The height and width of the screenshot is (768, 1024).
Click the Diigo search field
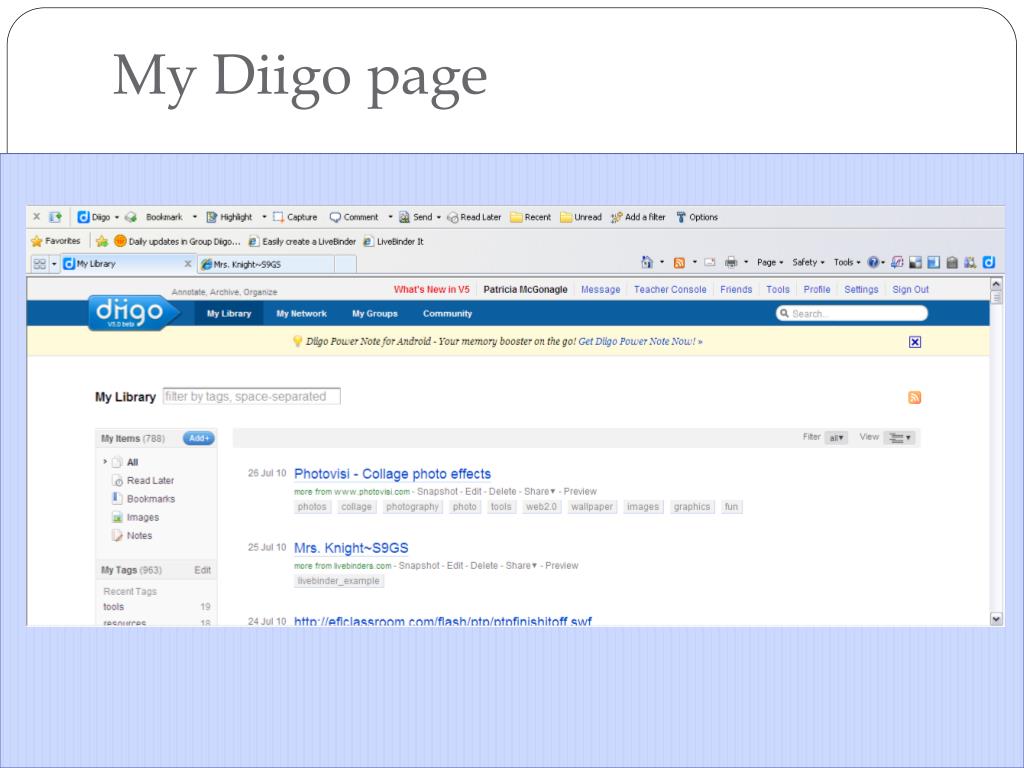click(x=852, y=313)
